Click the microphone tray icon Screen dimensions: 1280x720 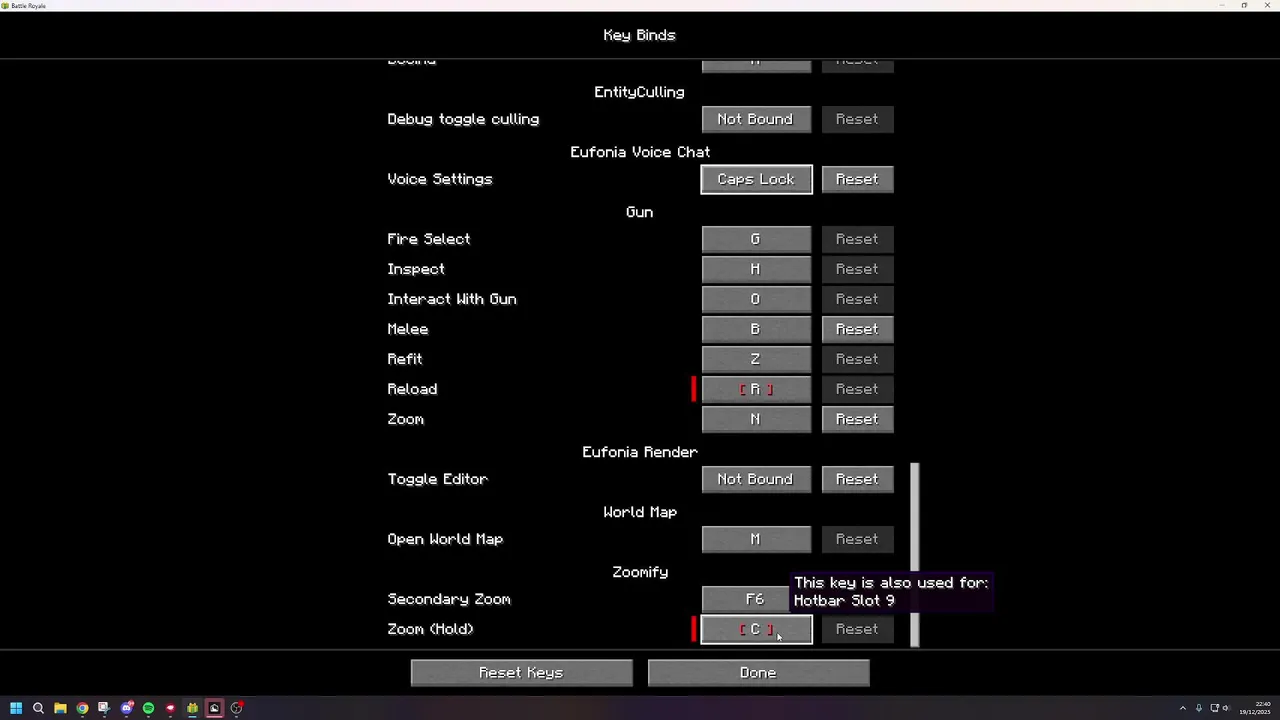(x=1198, y=708)
